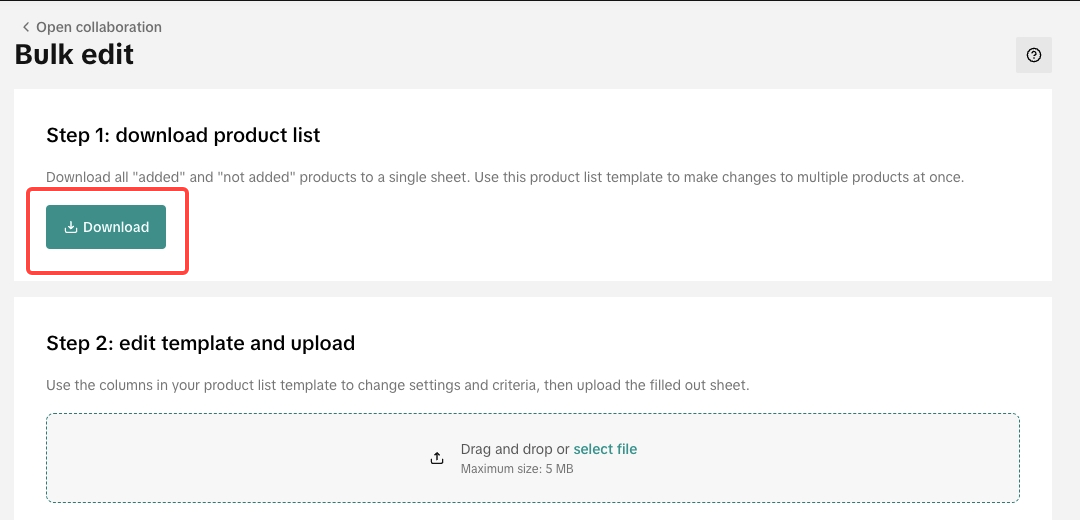Click the upload arrow icon in the drop zone
Screen dimensions: 1080x520
pos(437,458)
